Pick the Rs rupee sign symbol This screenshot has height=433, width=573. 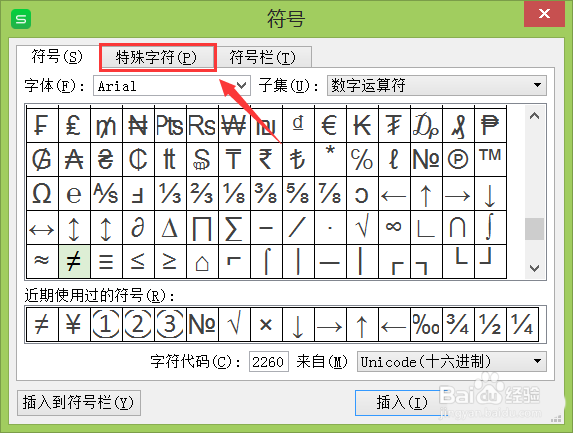[202, 125]
